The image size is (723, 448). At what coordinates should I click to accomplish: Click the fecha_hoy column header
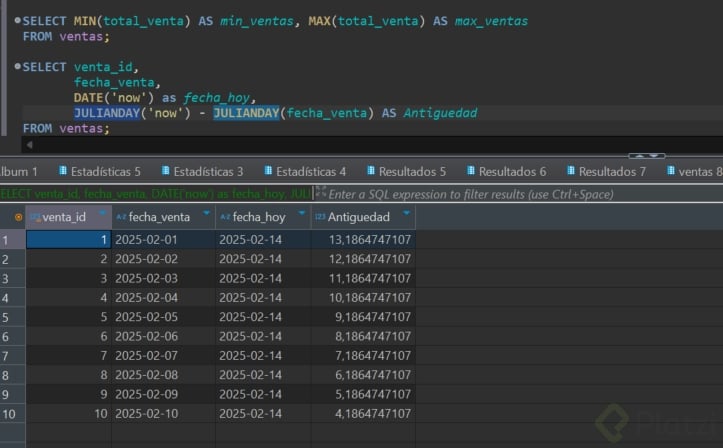pos(263,217)
